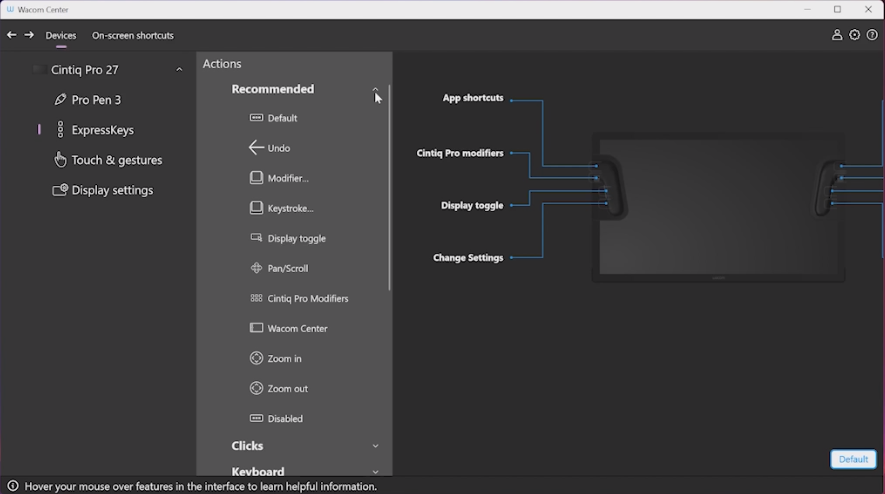The height and width of the screenshot is (494, 885).
Task: Click the Pan/Scroll cross icon
Action: pos(256,268)
